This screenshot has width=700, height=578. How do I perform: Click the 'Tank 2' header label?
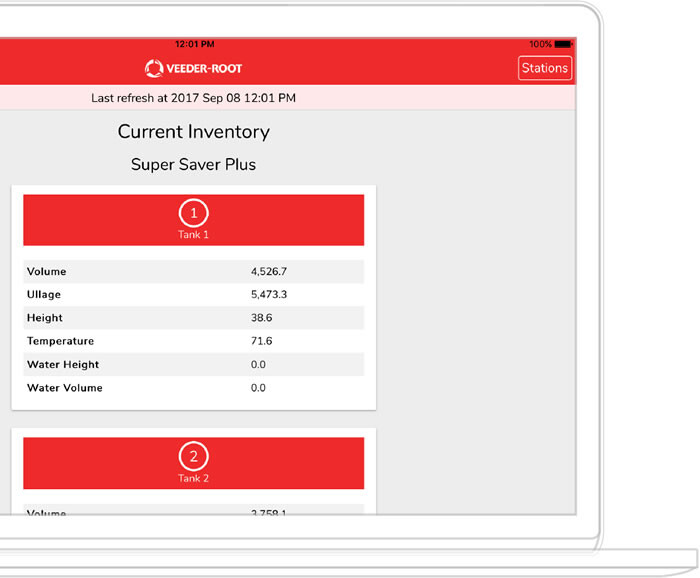[x=193, y=478]
